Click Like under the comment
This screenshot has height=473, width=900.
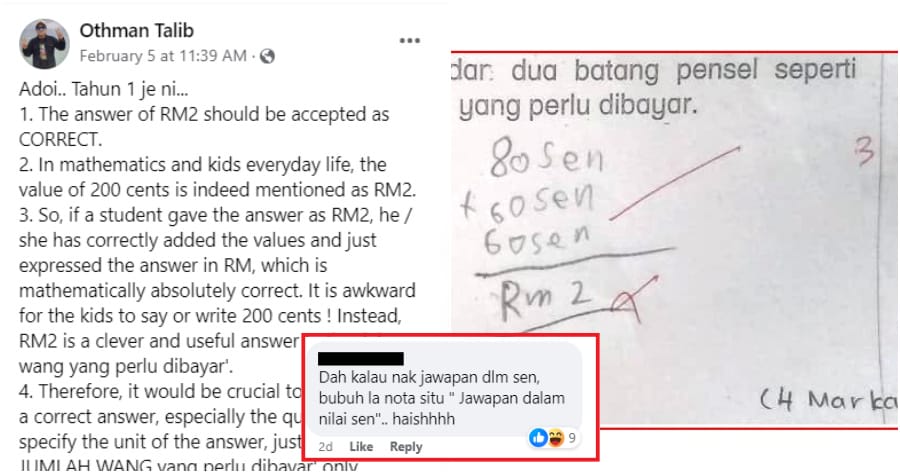click(x=361, y=447)
